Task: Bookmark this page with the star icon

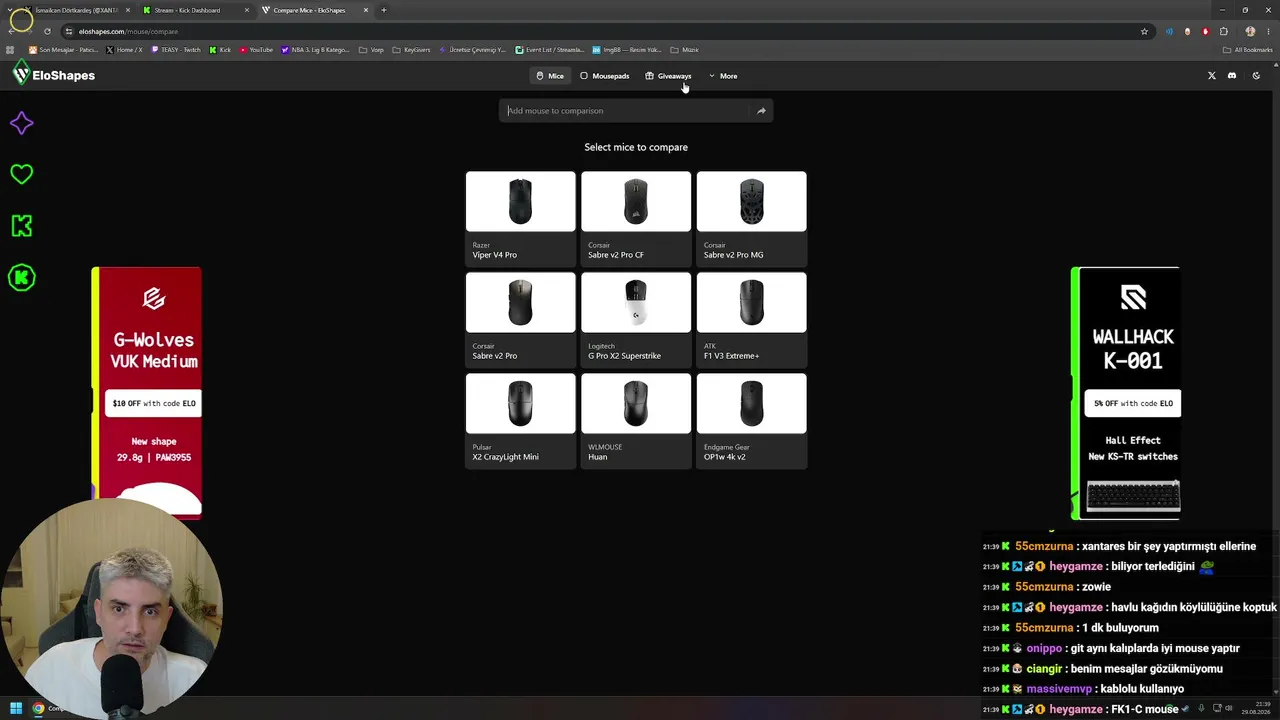Action: pyautogui.click(x=1144, y=31)
